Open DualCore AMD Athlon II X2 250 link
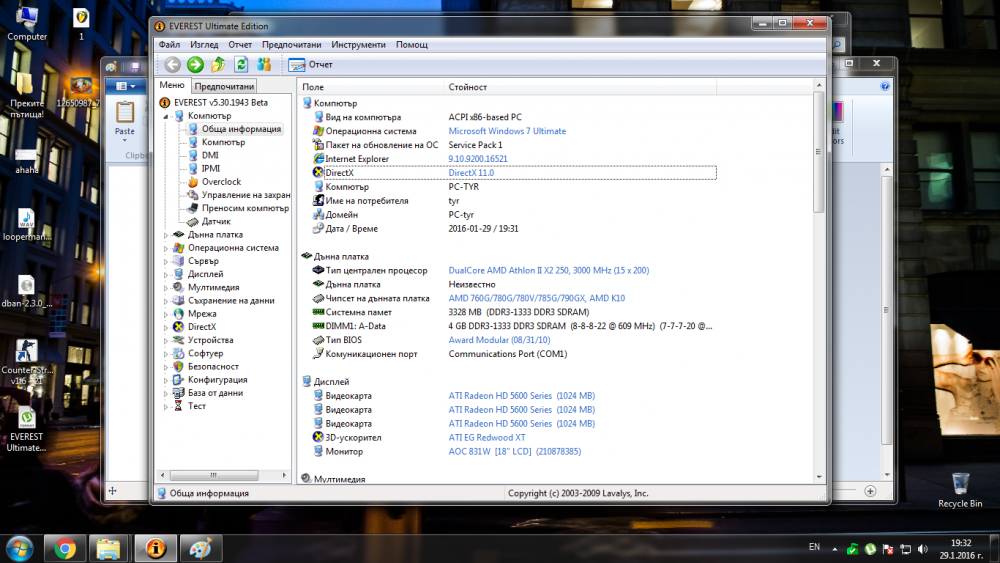The image size is (1000, 563). (x=548, y=270)
